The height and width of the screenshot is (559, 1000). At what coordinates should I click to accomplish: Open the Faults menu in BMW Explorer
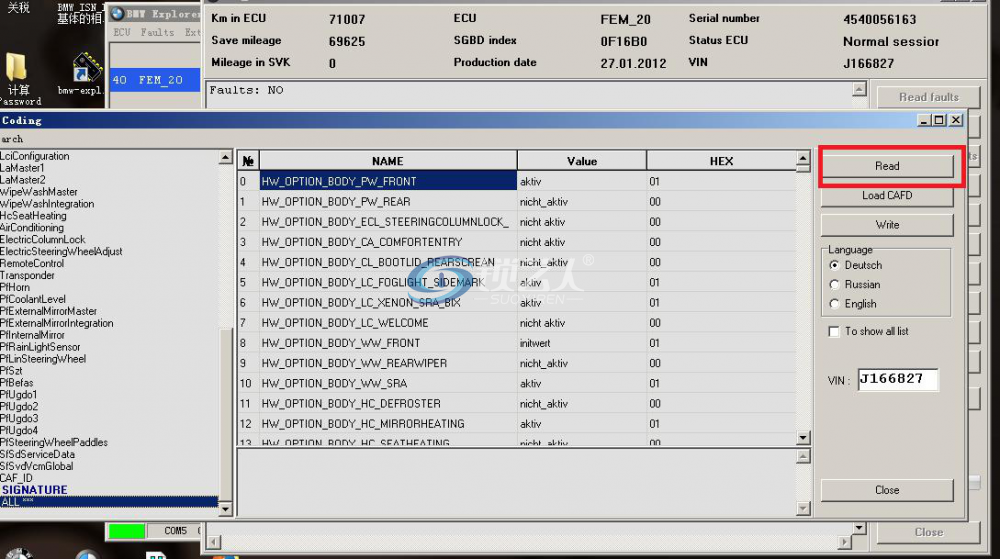tap(157, 32)
